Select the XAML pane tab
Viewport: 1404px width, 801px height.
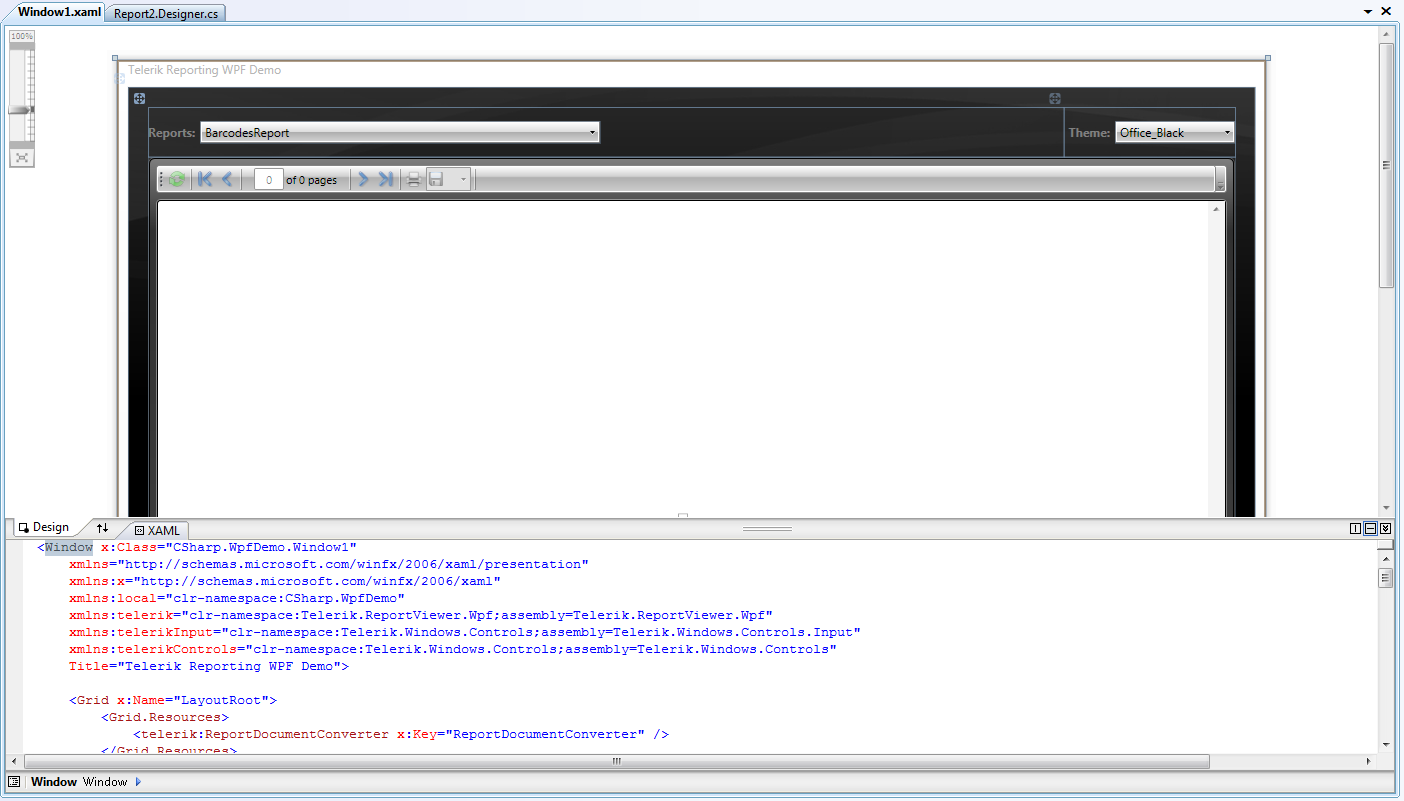click(157, 530)
